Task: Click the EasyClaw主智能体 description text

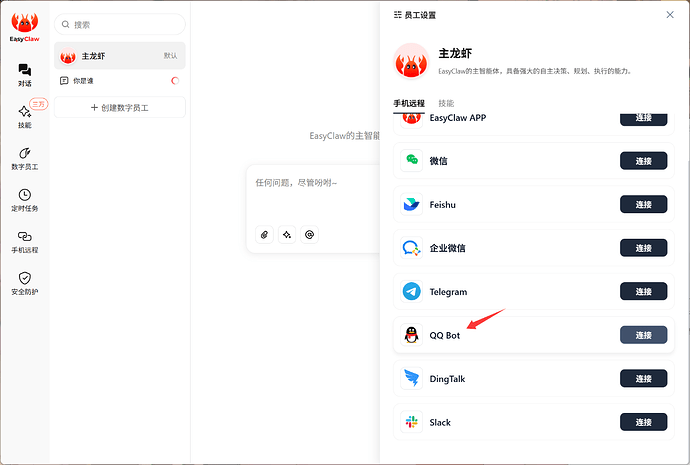Action: pos(535,71)
